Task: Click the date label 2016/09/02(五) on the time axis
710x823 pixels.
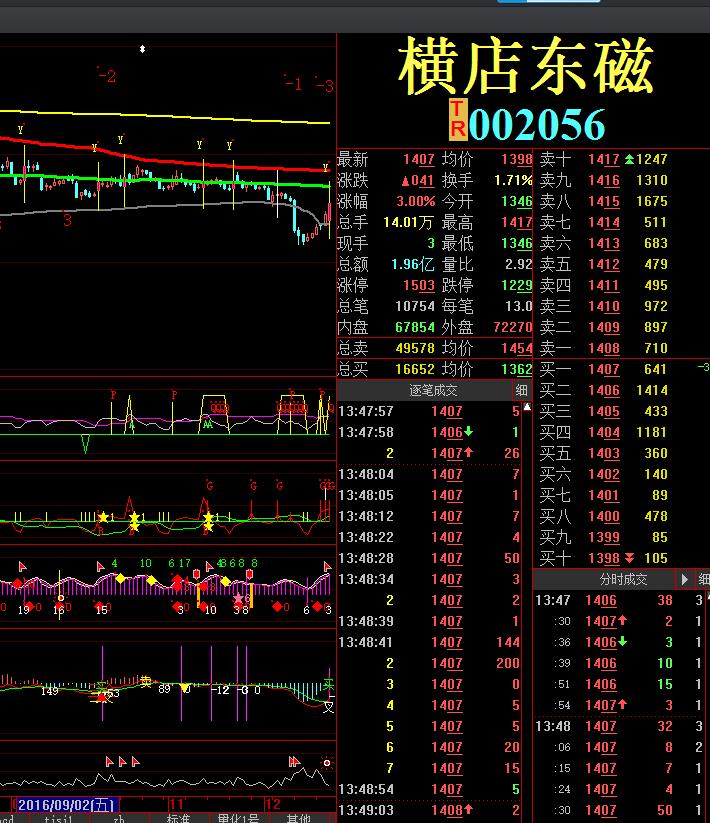Action: pyautogui.click(x=66, y=805)
